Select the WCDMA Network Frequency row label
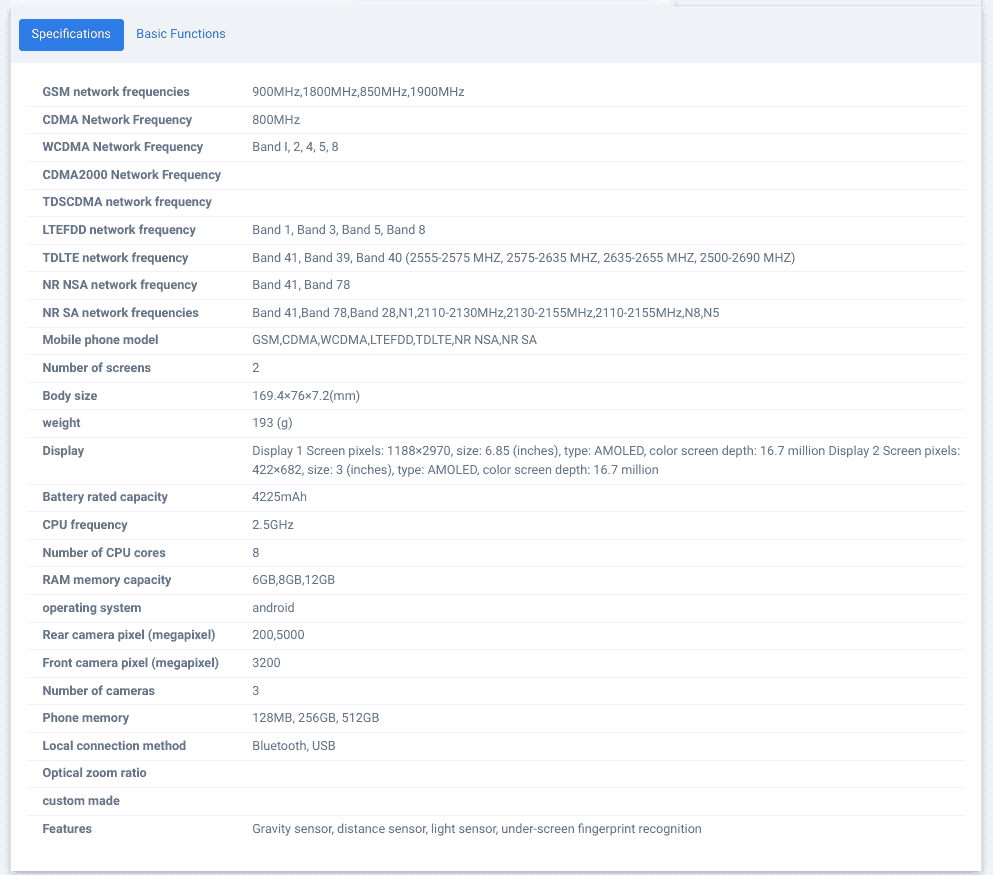This screenshot has width=993, height=875. coord(123,147)
